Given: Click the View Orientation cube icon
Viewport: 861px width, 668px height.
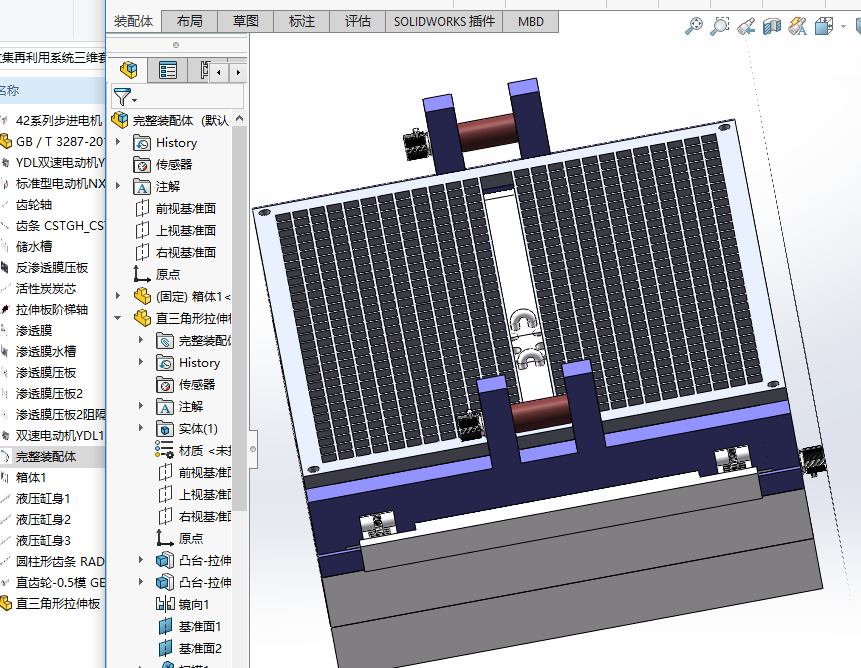Looking at the screenshot, I should (x=822, y=27).
